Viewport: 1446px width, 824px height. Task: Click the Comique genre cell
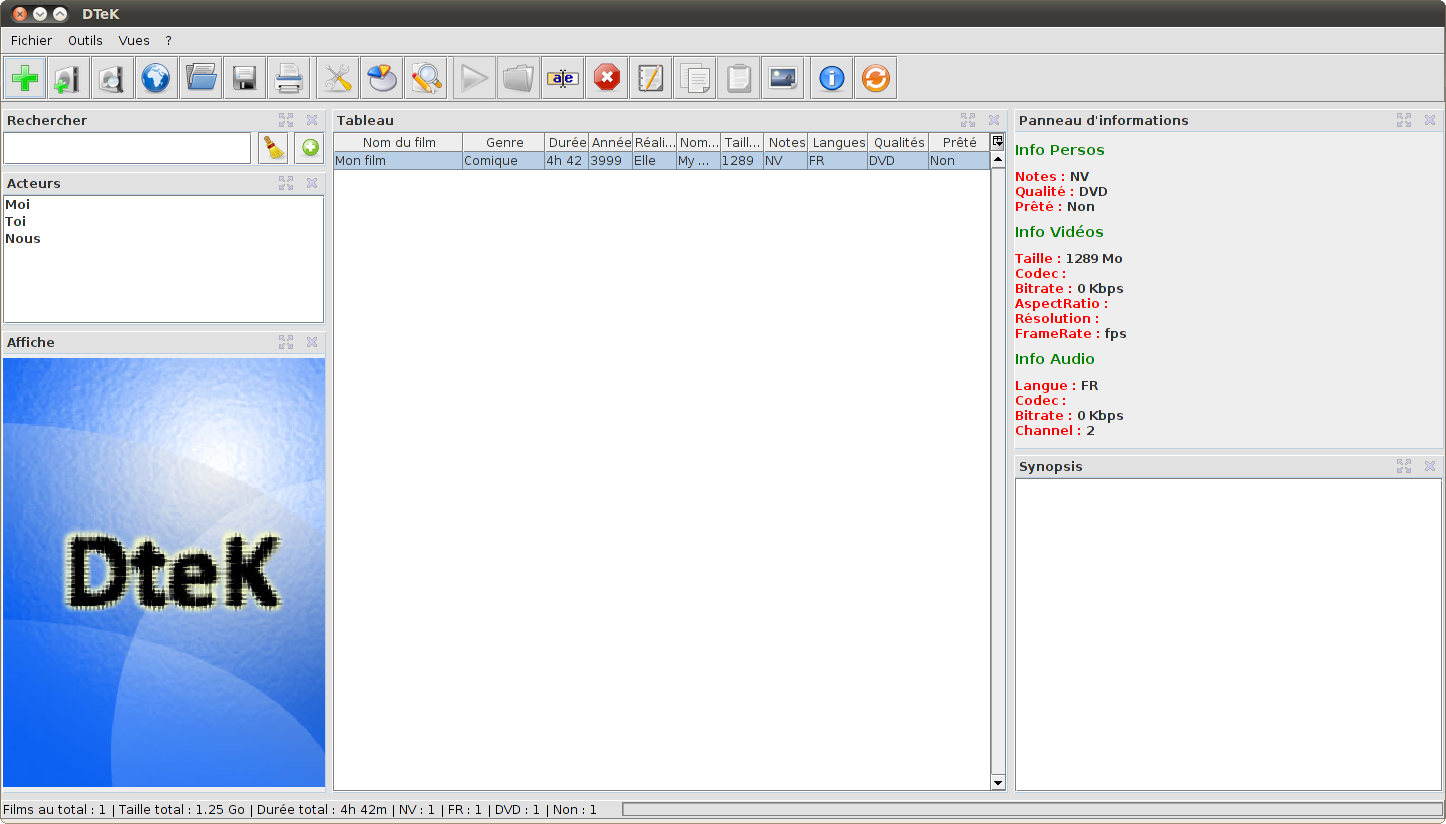[504, 160]
